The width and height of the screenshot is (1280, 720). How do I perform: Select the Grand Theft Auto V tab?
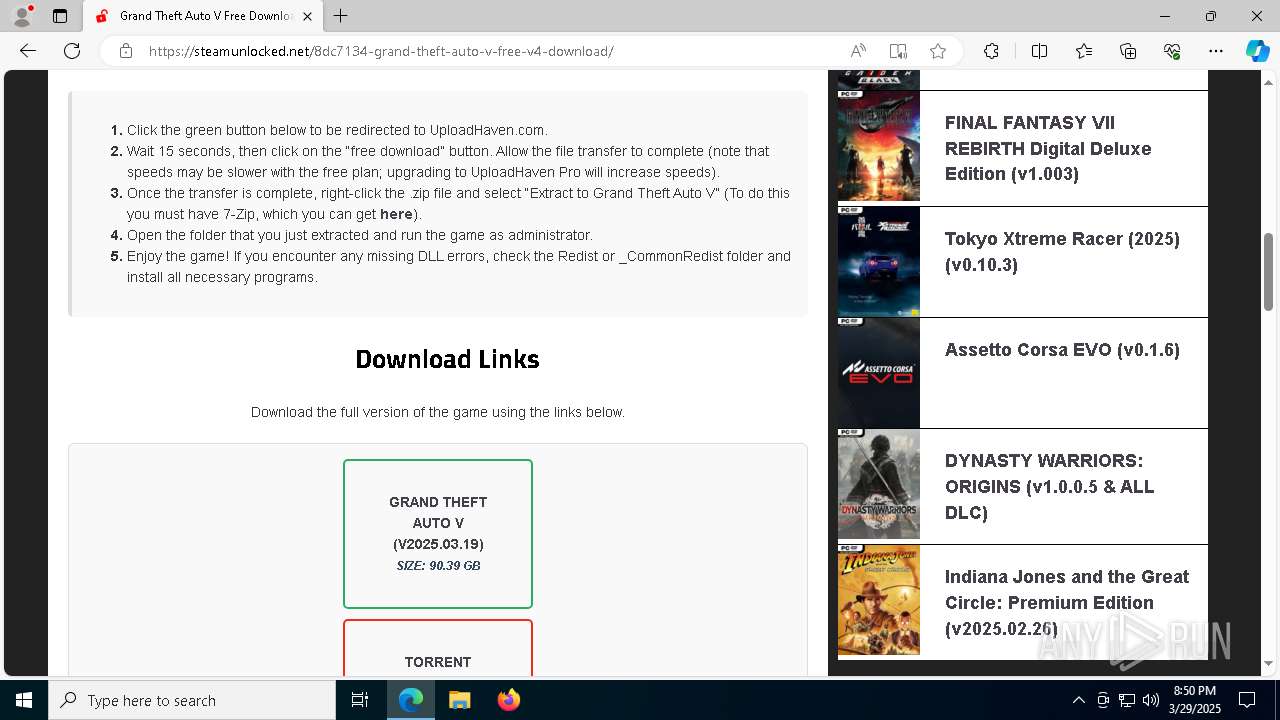(203, 16)
